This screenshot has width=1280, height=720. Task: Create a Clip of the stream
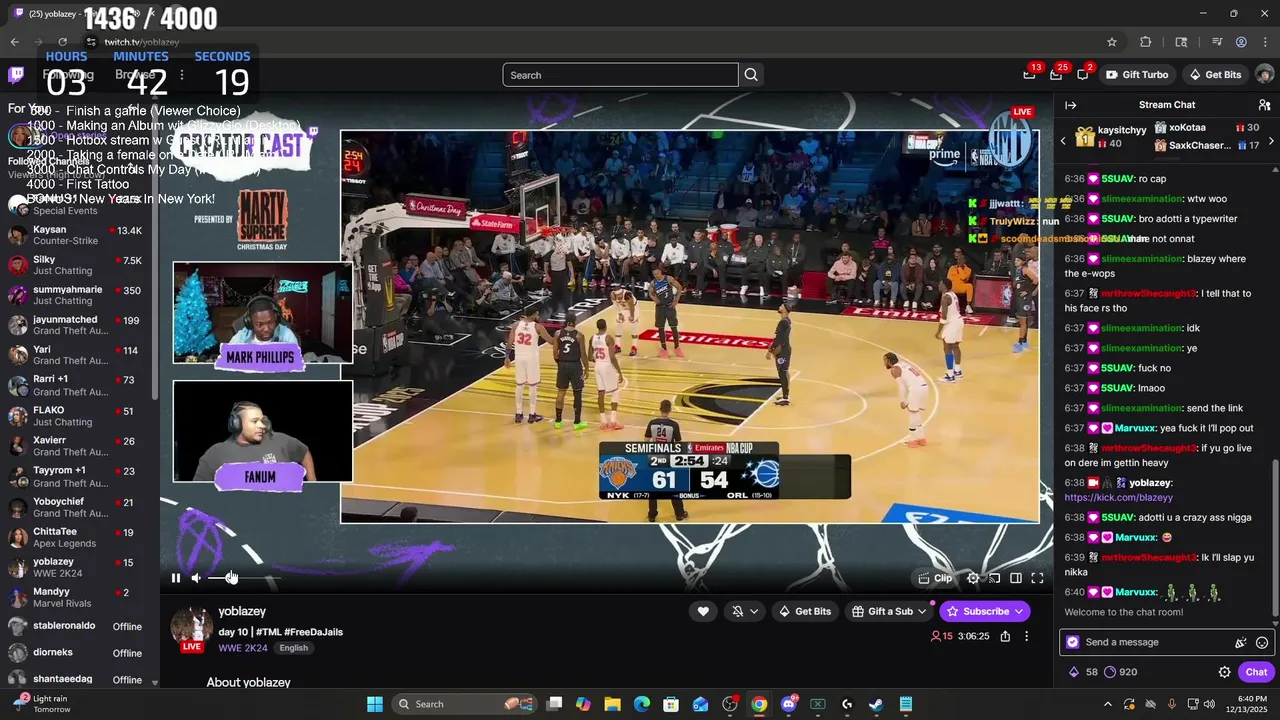tap(936, 578)
